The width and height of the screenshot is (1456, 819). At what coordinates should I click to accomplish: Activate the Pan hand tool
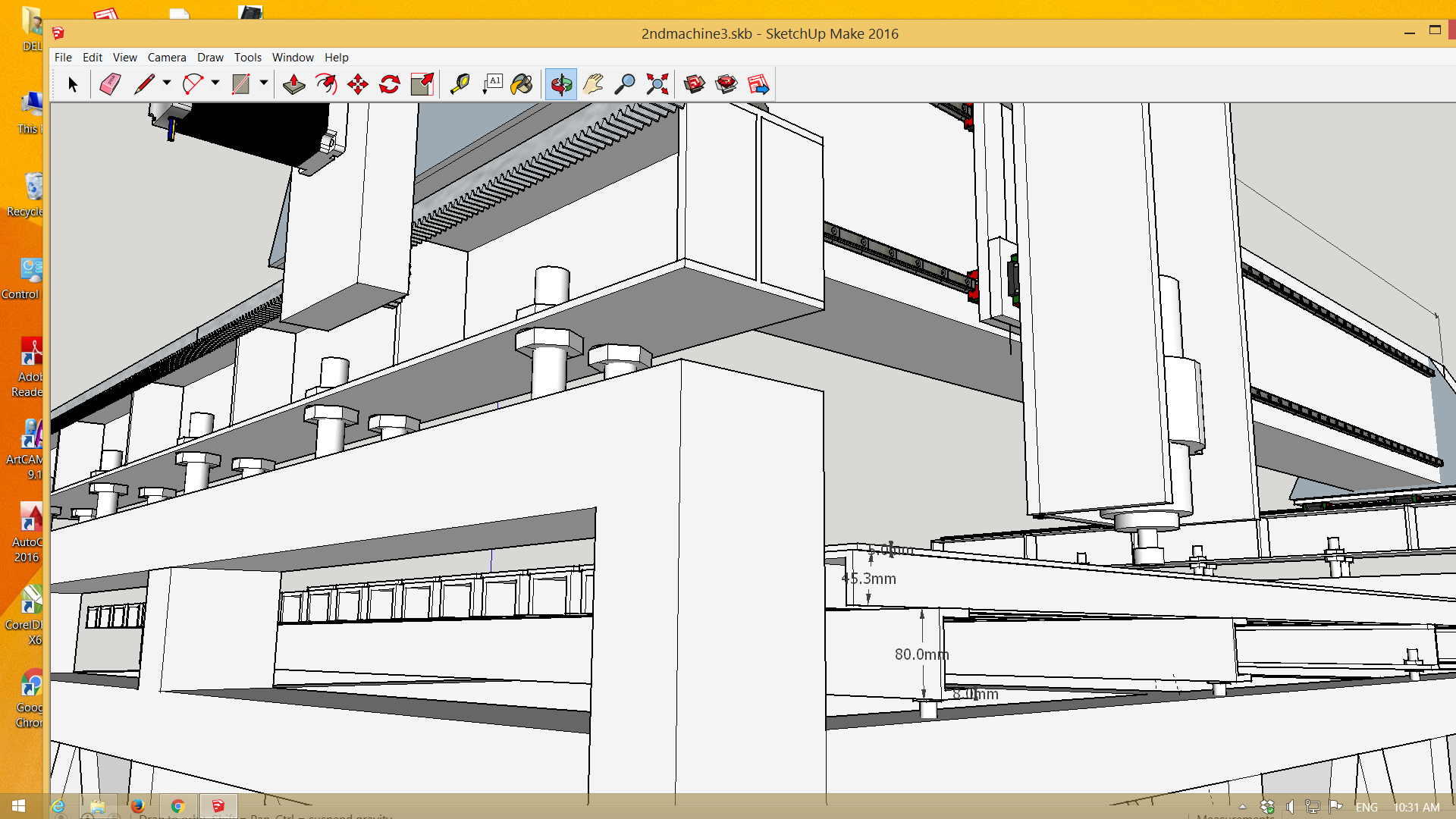coord(593,84)
